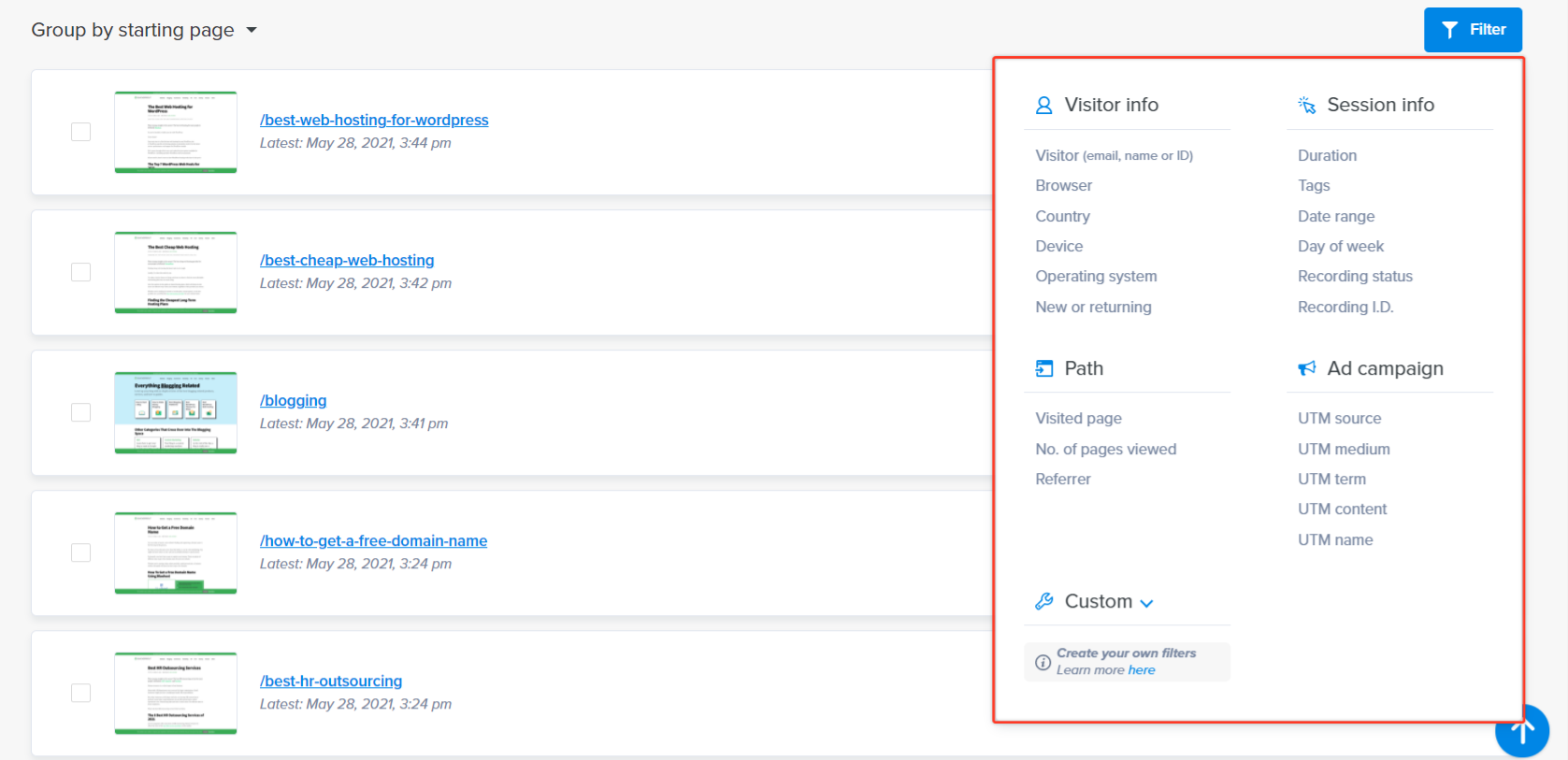Click the Session info cursor icon
This screenshot has width=1568, height=760.
1306,105
